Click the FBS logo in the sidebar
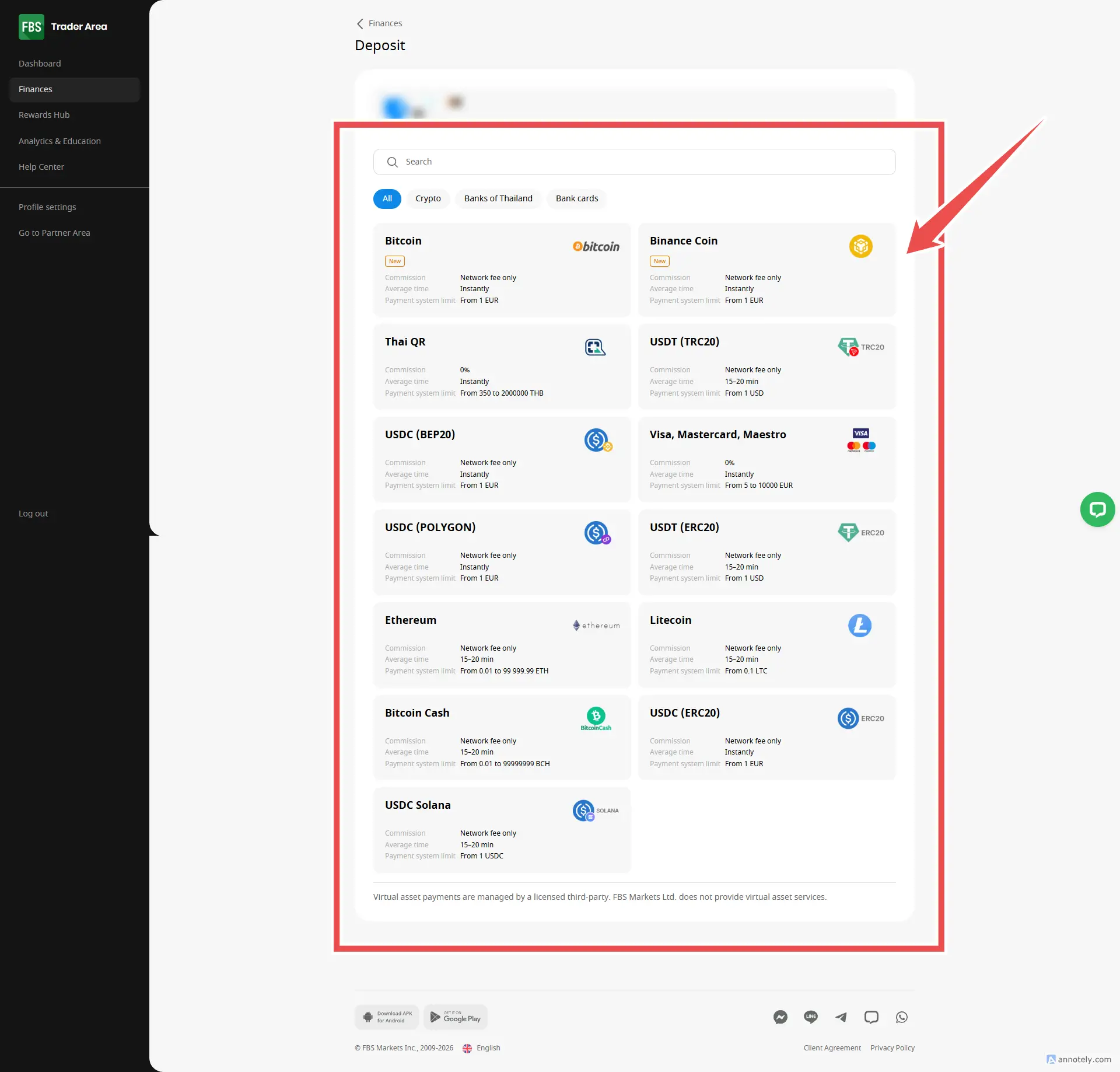This screenshot has height=1072, width=1120. pos(31,27)
